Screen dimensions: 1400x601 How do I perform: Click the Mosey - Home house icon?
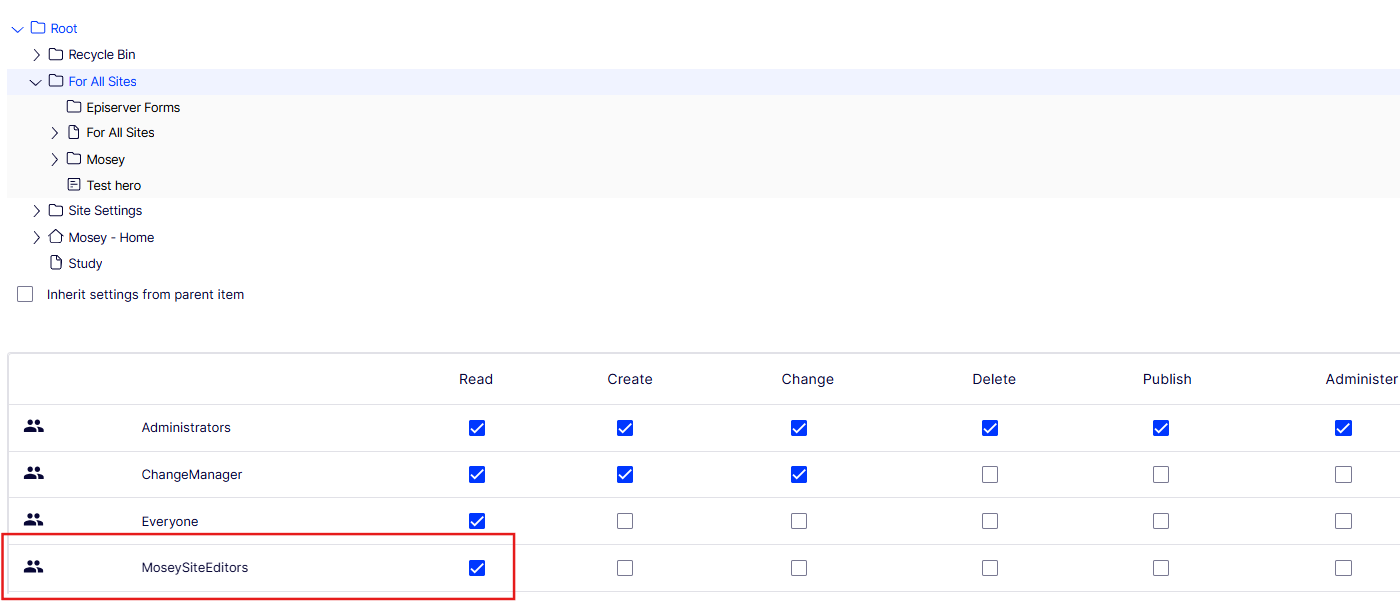pyautogui.click(x=56, y=237)
